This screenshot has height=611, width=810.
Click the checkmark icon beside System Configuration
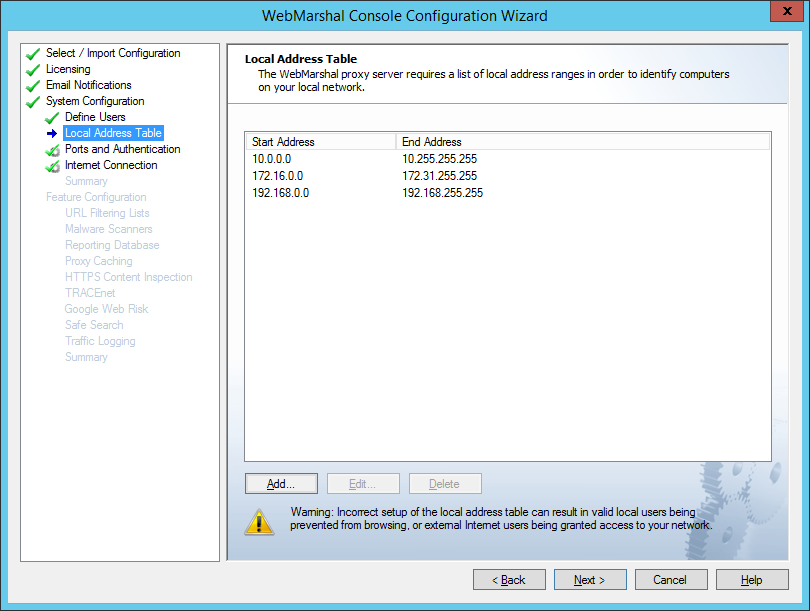(x=33, y=102)
